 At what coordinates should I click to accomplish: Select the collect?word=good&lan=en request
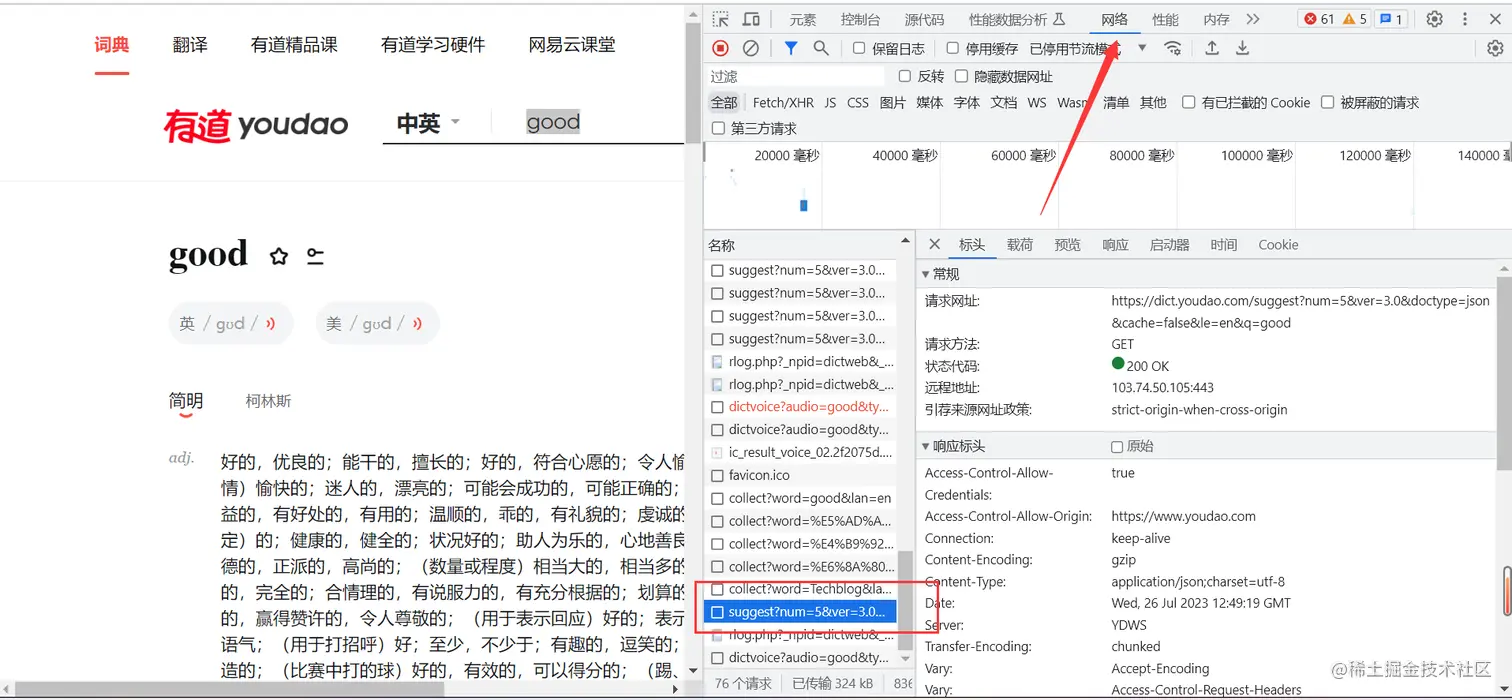point(801,498)
